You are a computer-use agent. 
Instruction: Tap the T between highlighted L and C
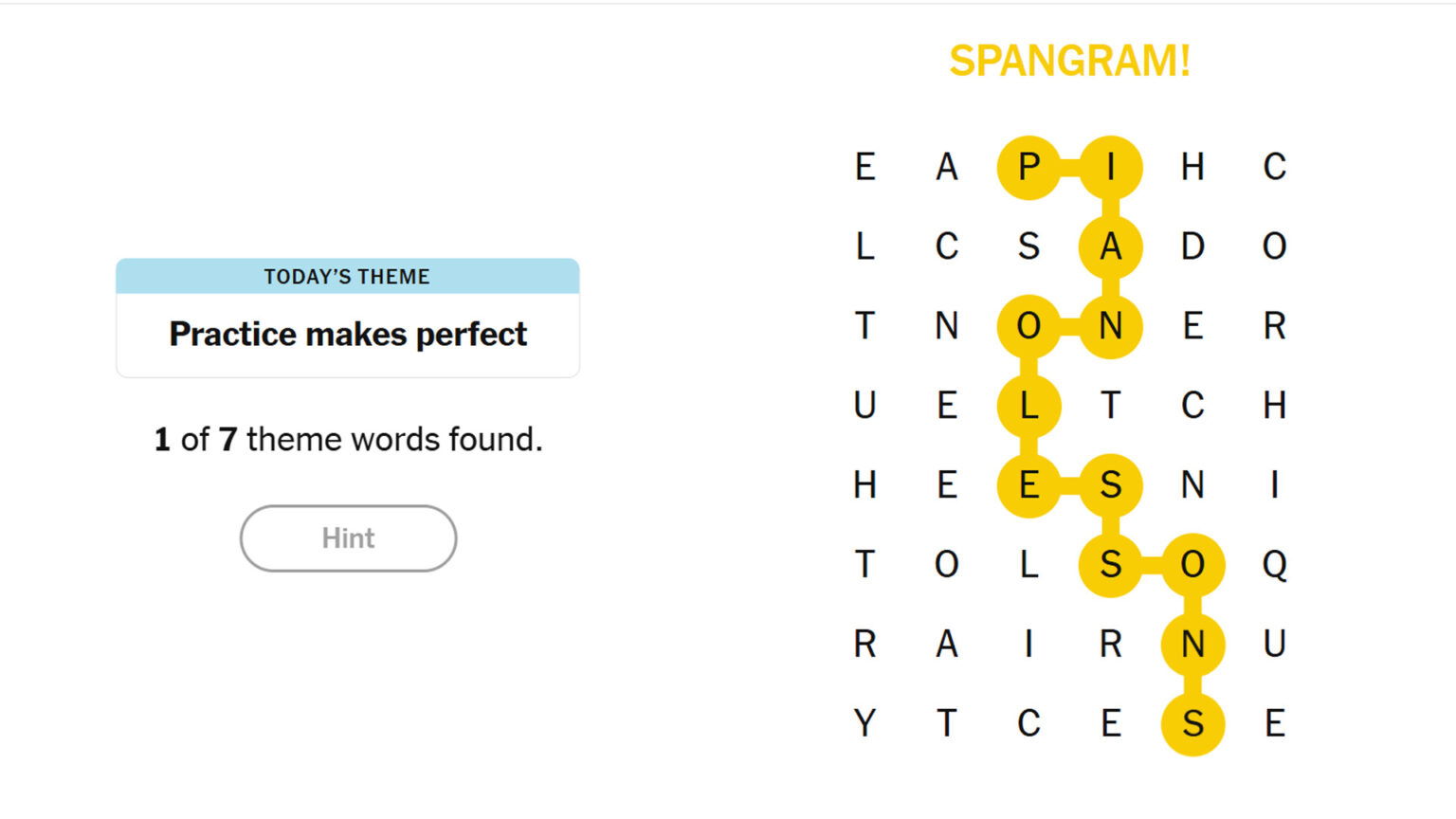[1110, 406]
